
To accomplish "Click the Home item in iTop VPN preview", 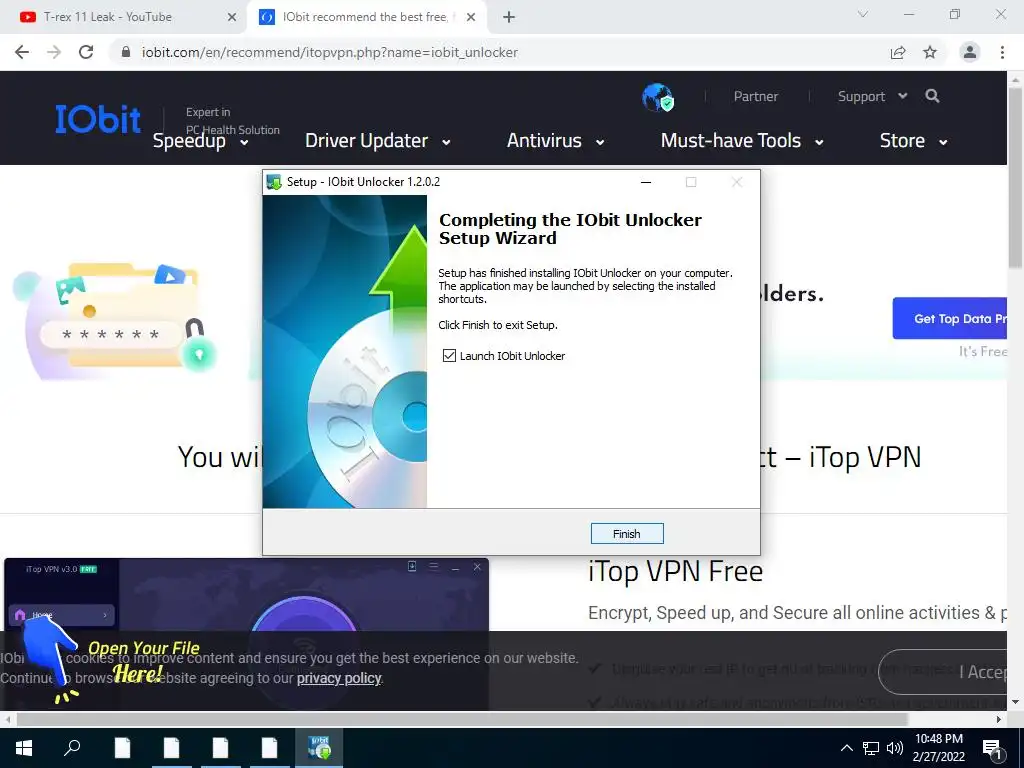I will (62, 615).
